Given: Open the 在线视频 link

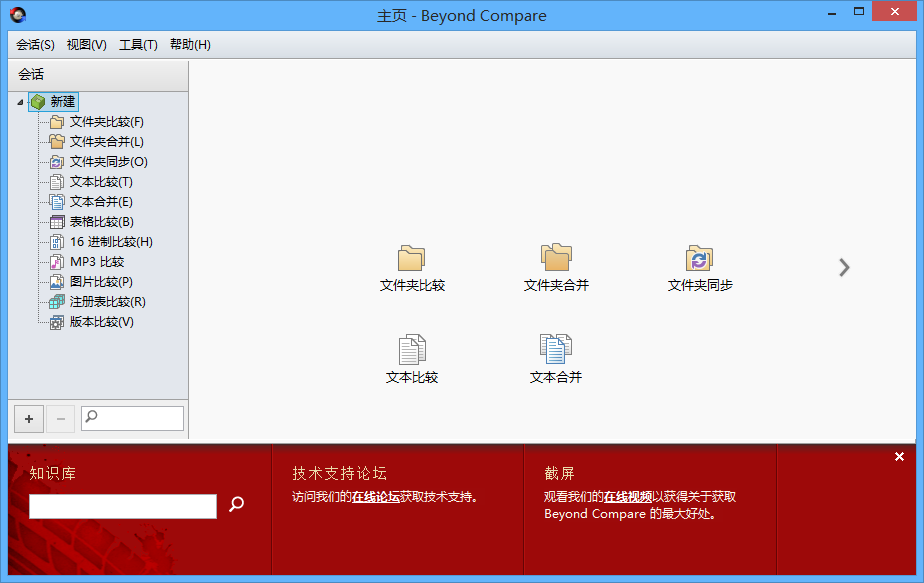Looking at the screenshot, I should click(x=628, y=497).
